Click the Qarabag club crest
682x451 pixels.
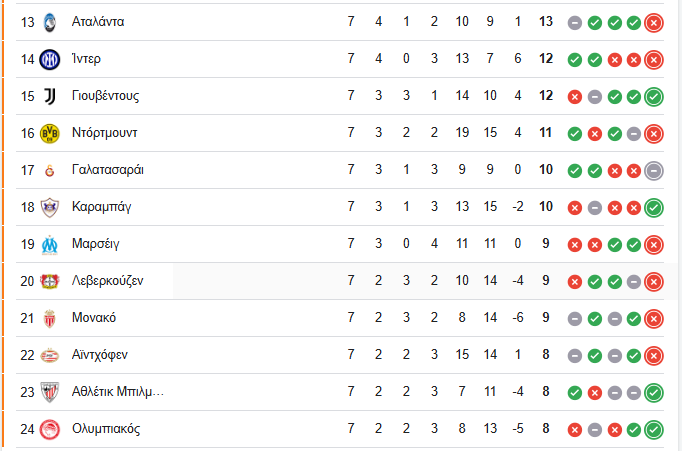tap(49, 207)
